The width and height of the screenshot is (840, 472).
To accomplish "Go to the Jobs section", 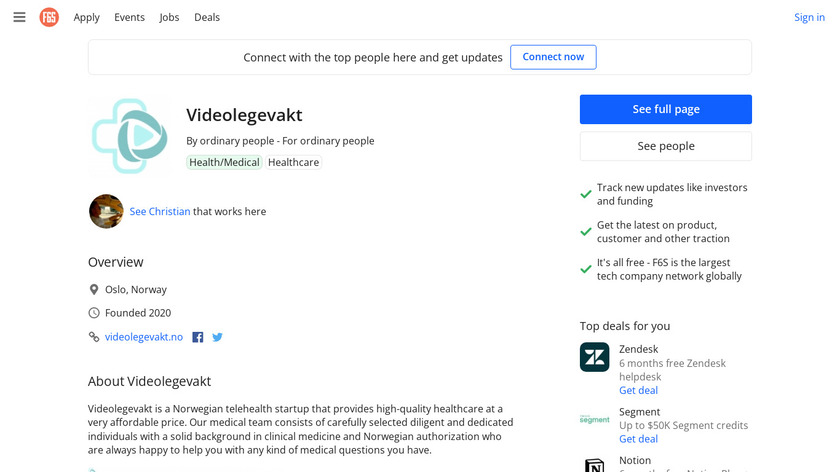I will click(x=169, y=17).
